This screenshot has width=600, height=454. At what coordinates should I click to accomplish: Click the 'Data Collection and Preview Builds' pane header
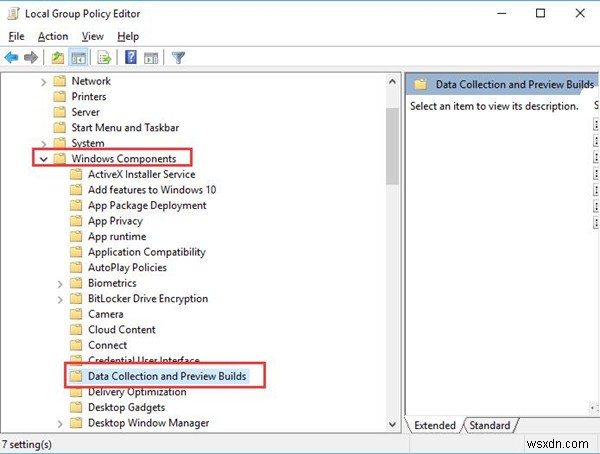click(x=502, y=84)
